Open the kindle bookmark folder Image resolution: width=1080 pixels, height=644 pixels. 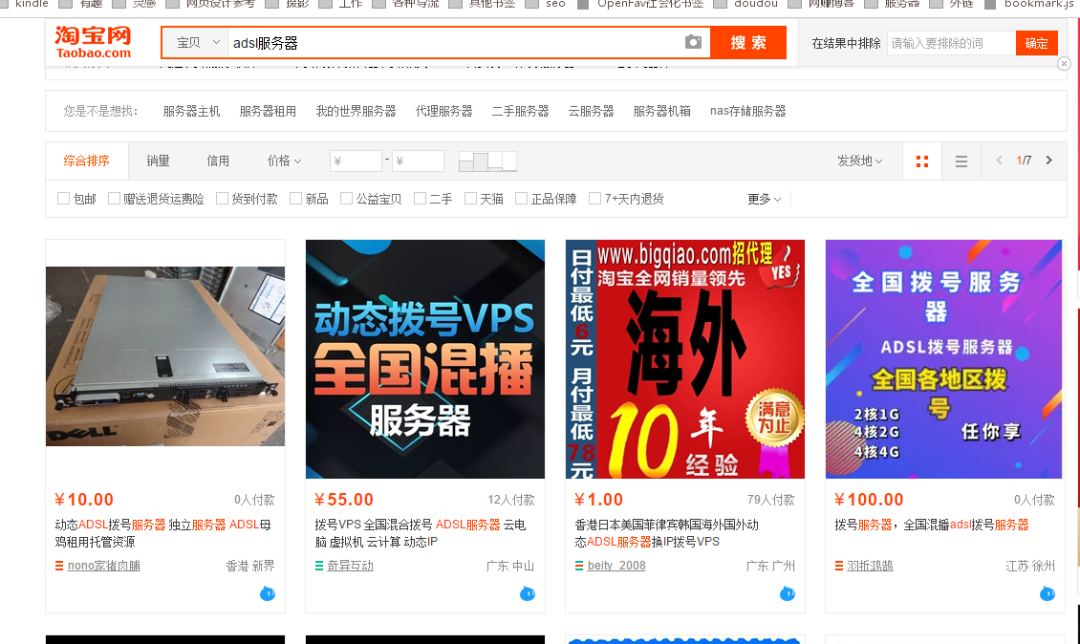tap(25, 4)
